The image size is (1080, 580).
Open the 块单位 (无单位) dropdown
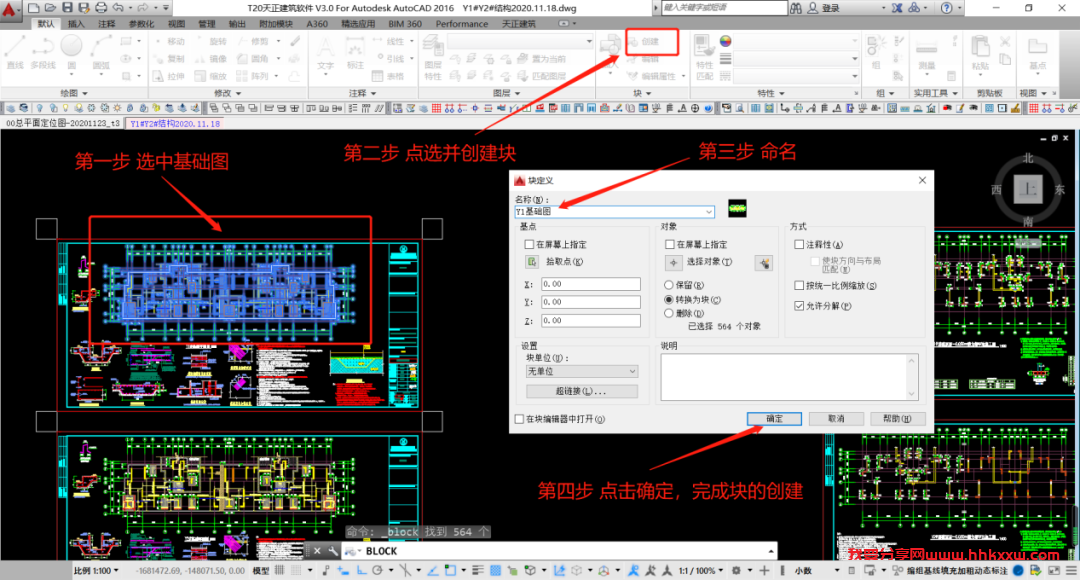582,371
